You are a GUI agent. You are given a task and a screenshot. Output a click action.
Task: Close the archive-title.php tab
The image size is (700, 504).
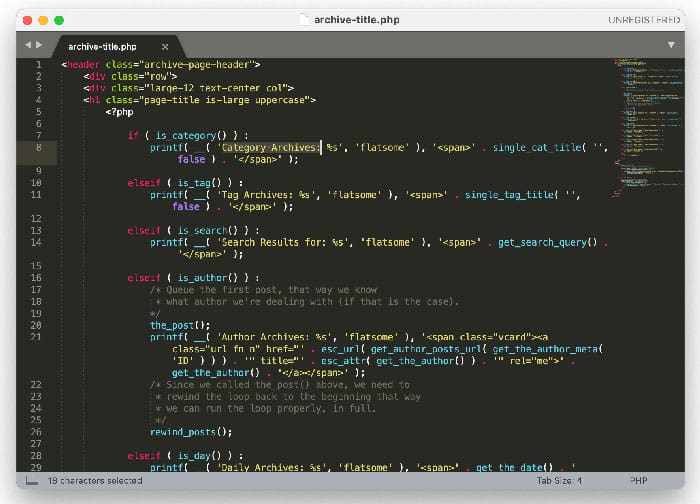tap(165, 46)
